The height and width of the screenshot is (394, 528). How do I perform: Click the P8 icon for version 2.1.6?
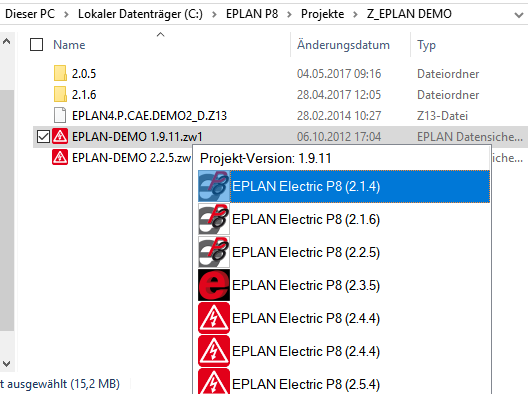(x=214, y=219)
